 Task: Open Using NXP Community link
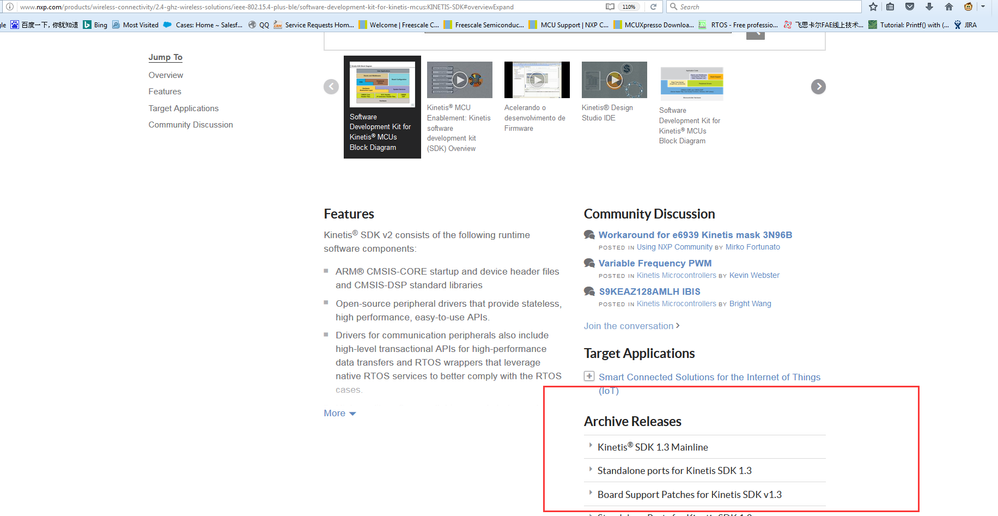674,247
